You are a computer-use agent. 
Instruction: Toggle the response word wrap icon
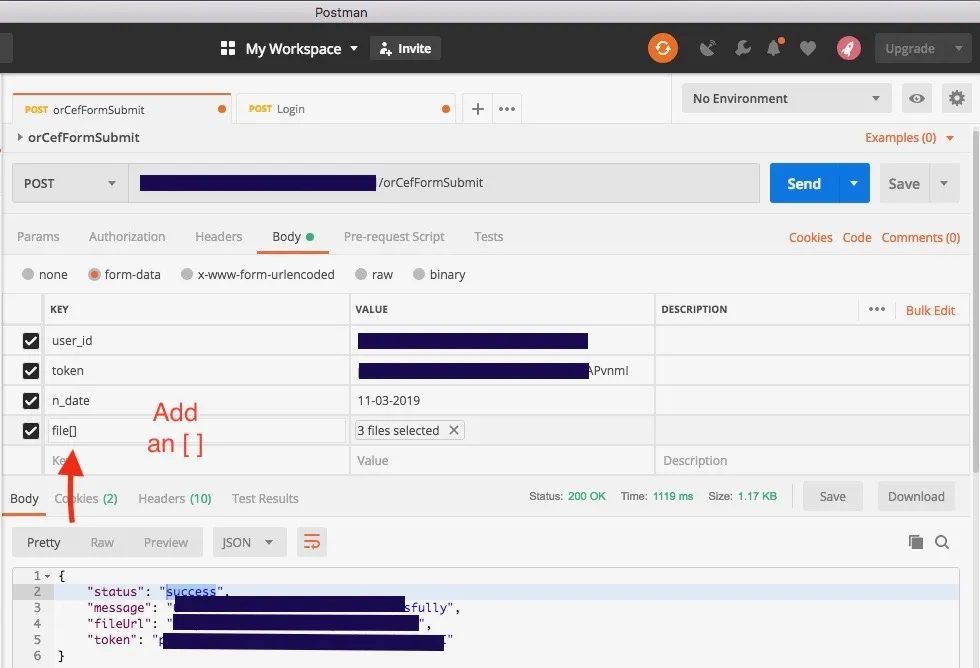[x=311, y=542]
